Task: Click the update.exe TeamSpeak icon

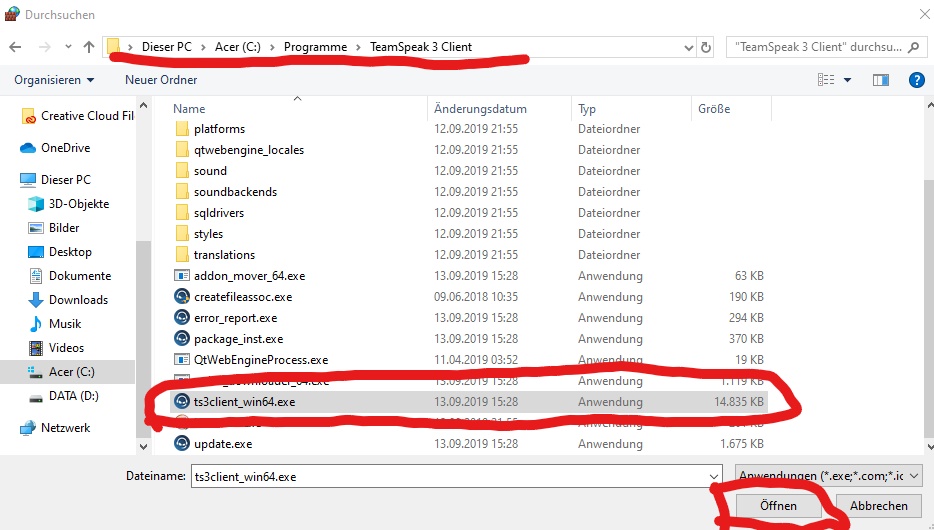Action: pyautogui.click(x=182, y=444)
